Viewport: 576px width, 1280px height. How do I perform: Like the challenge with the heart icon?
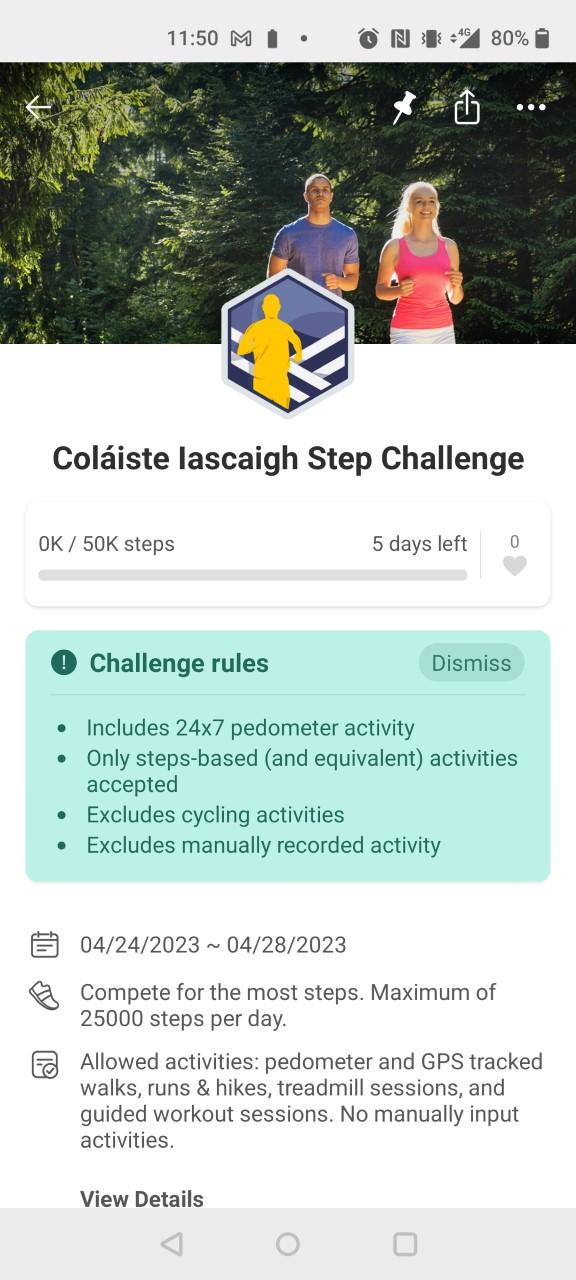coord(514,566)
